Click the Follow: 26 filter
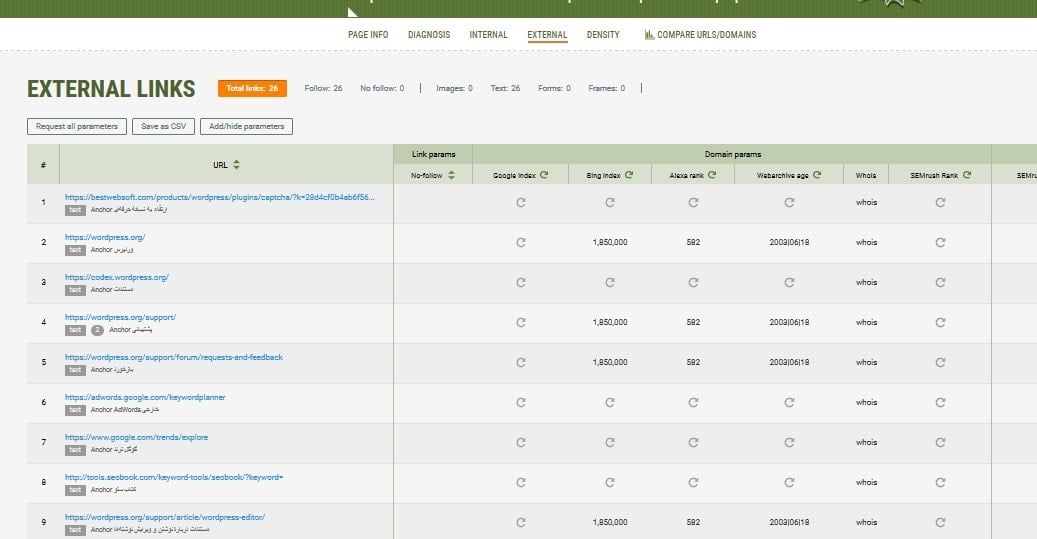Image resolution: width=1037 pixels, height=539 pixels. [x=323, y=88]
